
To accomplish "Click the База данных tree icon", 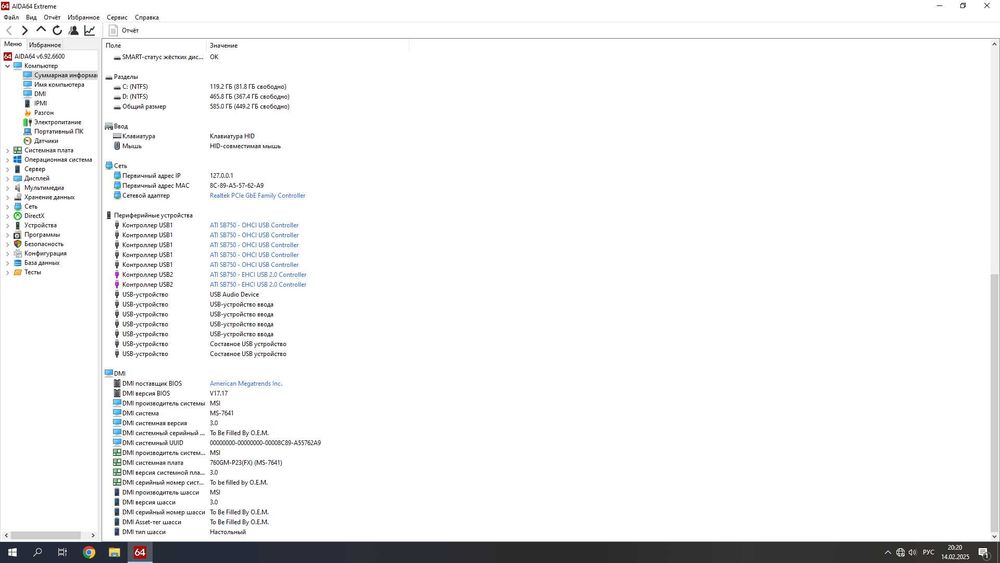I will click(17, 263).
